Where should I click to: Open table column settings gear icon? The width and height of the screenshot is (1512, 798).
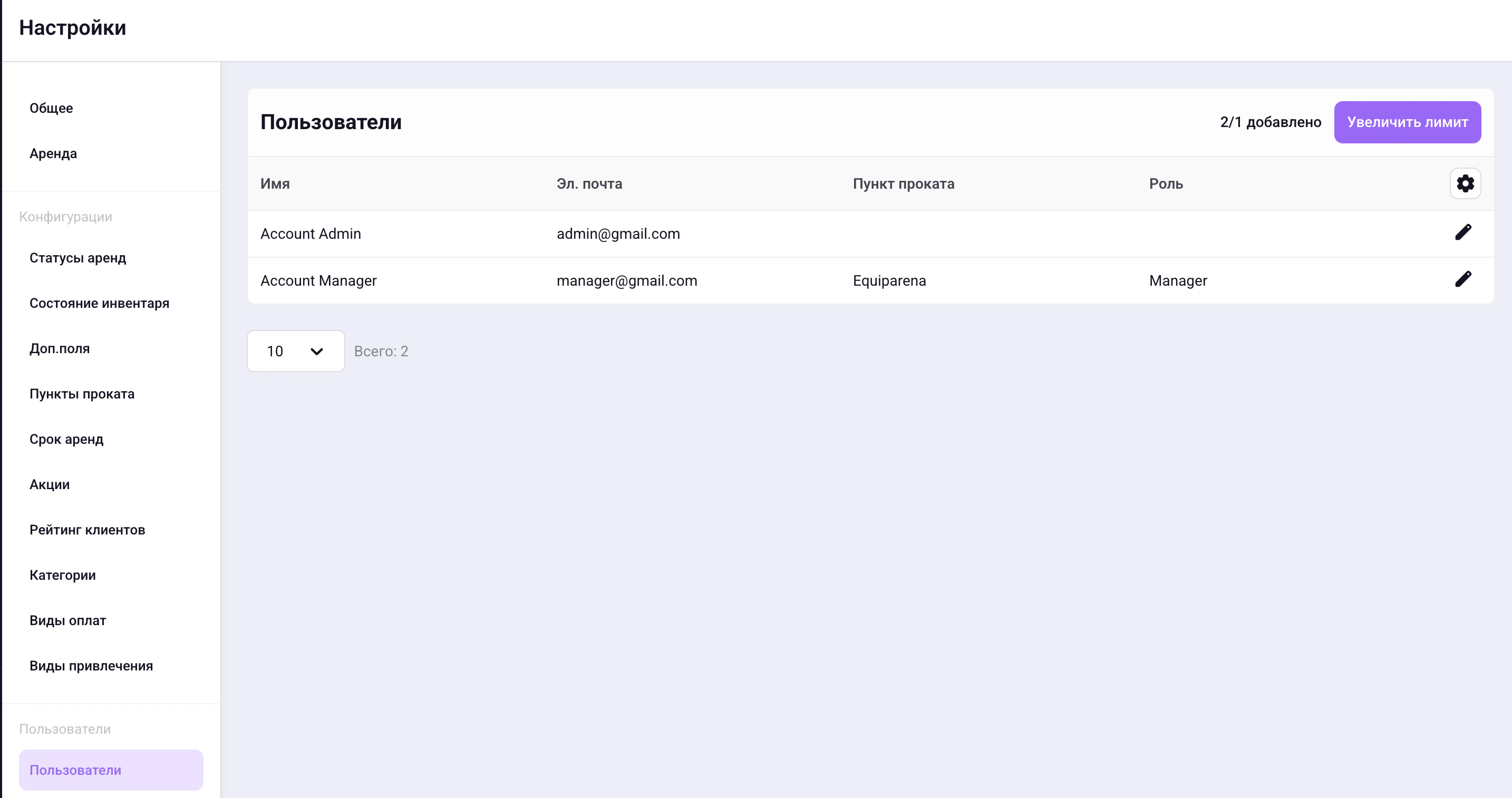tap(1465, 183)
